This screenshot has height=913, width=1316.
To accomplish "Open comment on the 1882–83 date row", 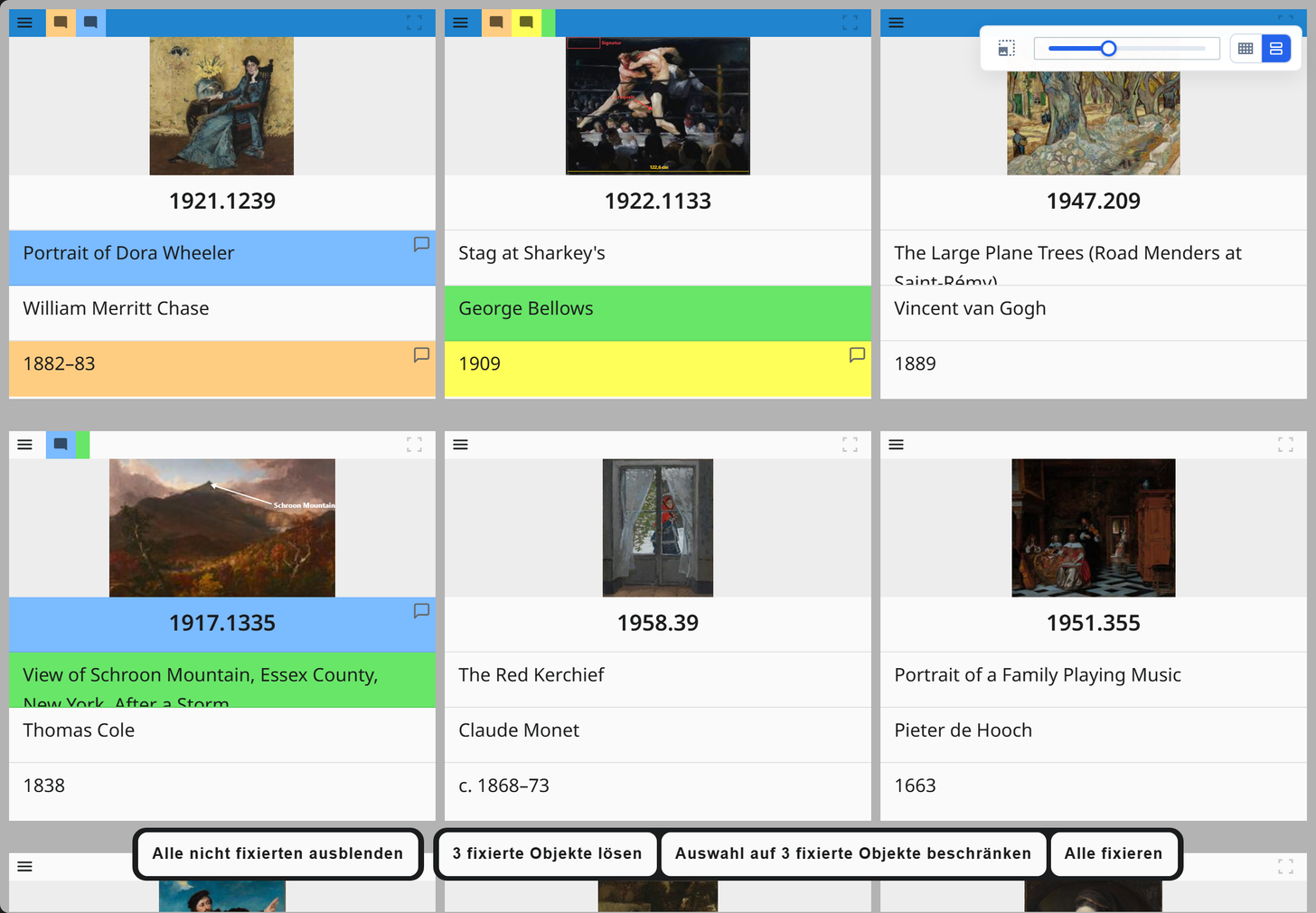I will click(421, 354).
